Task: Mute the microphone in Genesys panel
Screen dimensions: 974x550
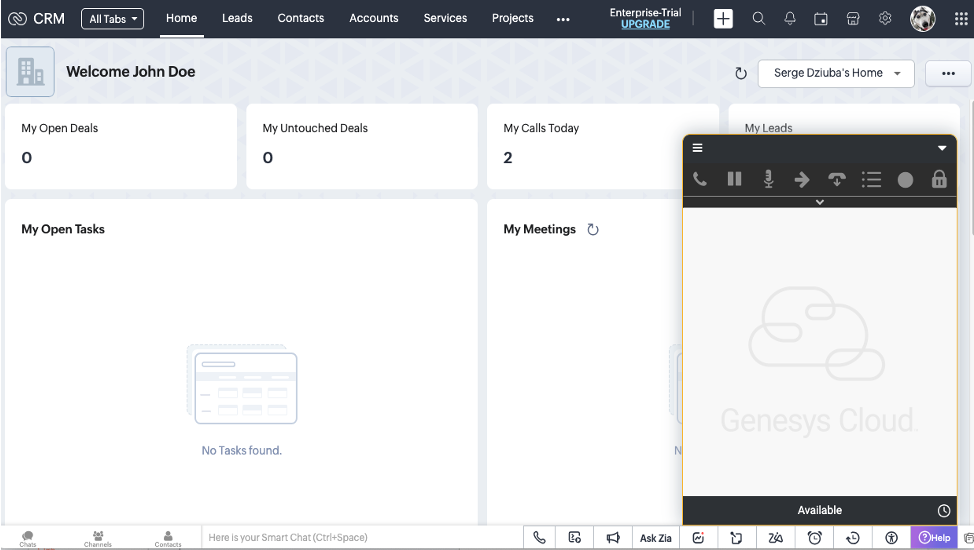Action: click(768, 180)
